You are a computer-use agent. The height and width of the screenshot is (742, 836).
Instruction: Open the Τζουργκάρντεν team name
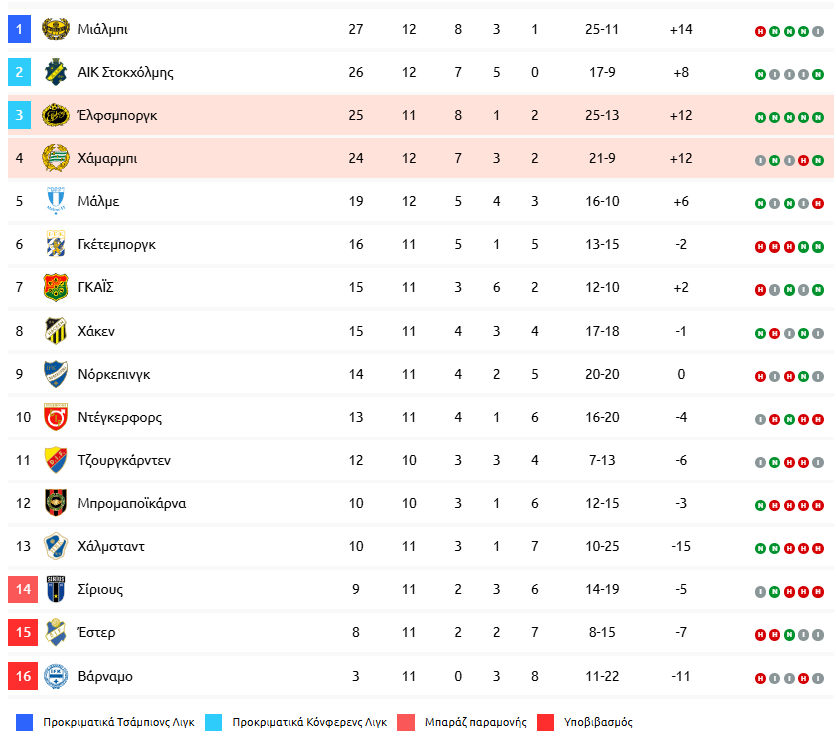[x=124, y=460]
